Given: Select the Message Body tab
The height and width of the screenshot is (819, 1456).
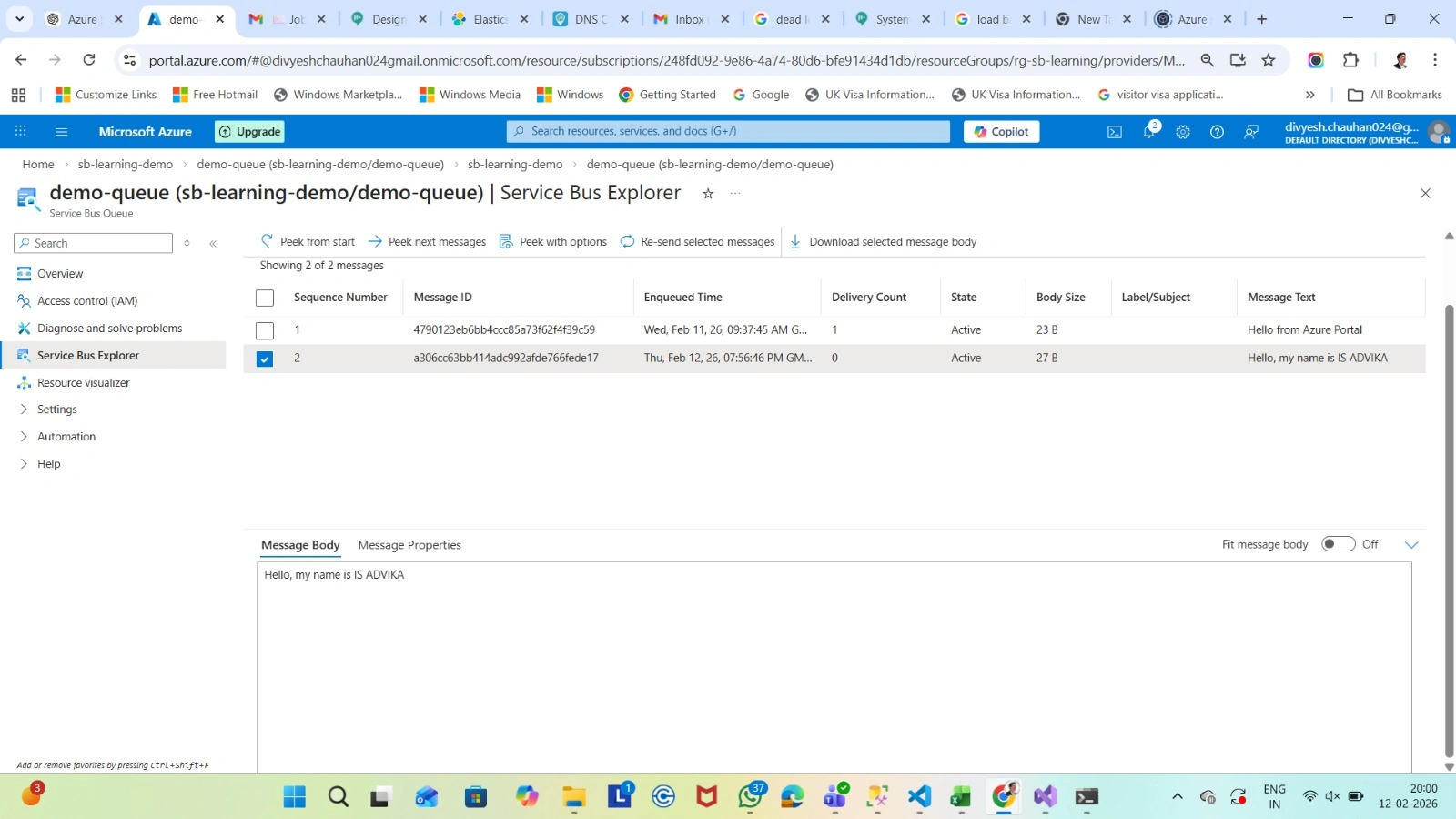Looking at the screenshot, I should pyautogui.click(x=300, y=545).
